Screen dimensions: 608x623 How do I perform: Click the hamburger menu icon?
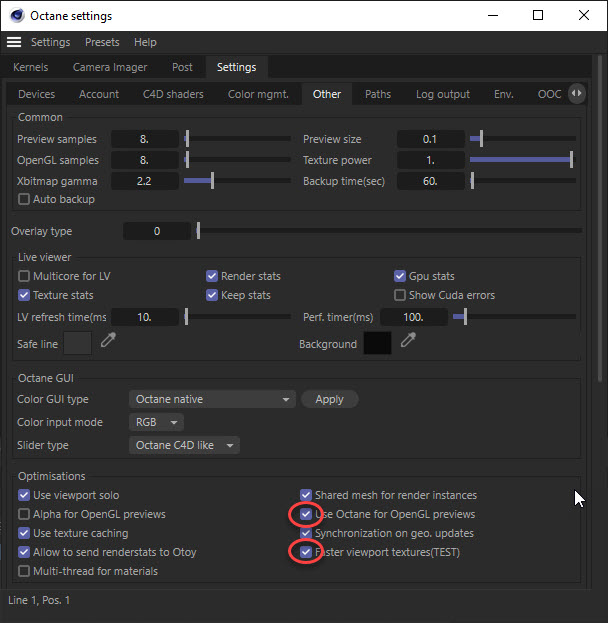point(14,42)
